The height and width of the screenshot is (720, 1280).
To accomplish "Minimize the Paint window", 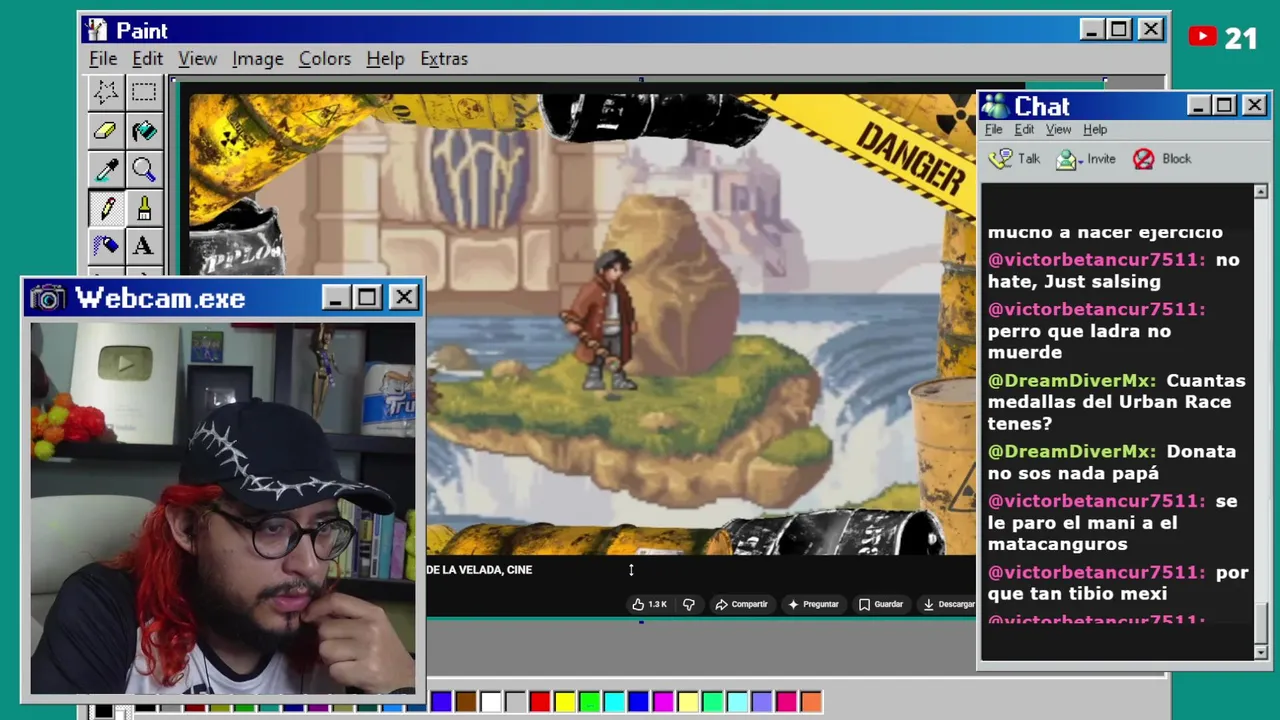I will coord(1091,30).
